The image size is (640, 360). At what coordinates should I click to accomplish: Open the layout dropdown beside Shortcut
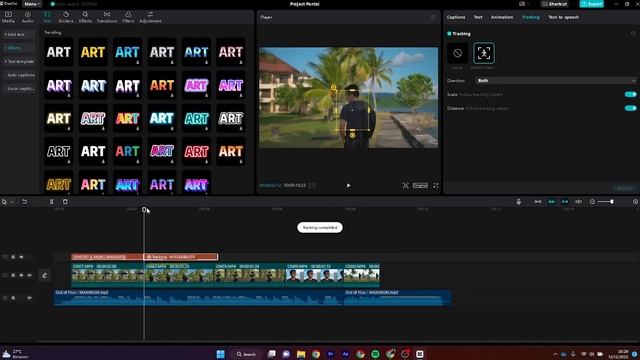point(524,4)
